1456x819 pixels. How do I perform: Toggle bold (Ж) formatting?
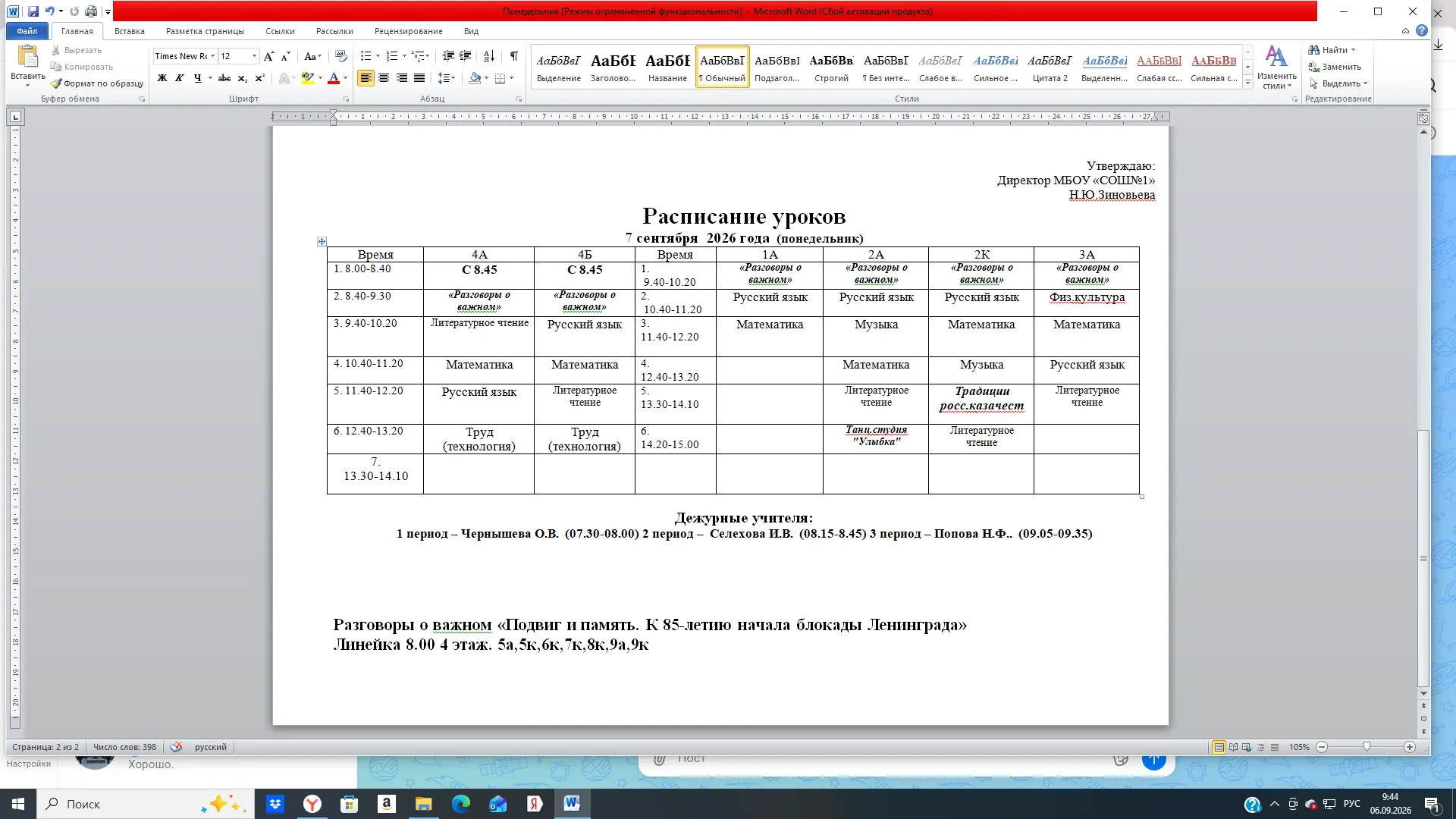[x=162, y=78]
